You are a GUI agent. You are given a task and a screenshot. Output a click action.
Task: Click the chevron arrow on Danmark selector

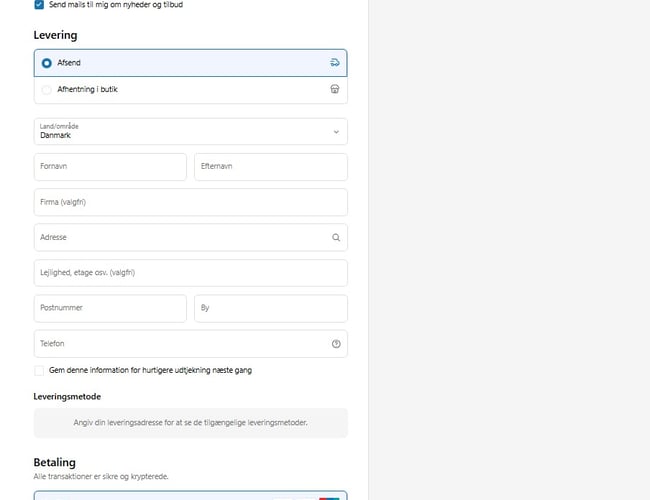tap(336, 131)
